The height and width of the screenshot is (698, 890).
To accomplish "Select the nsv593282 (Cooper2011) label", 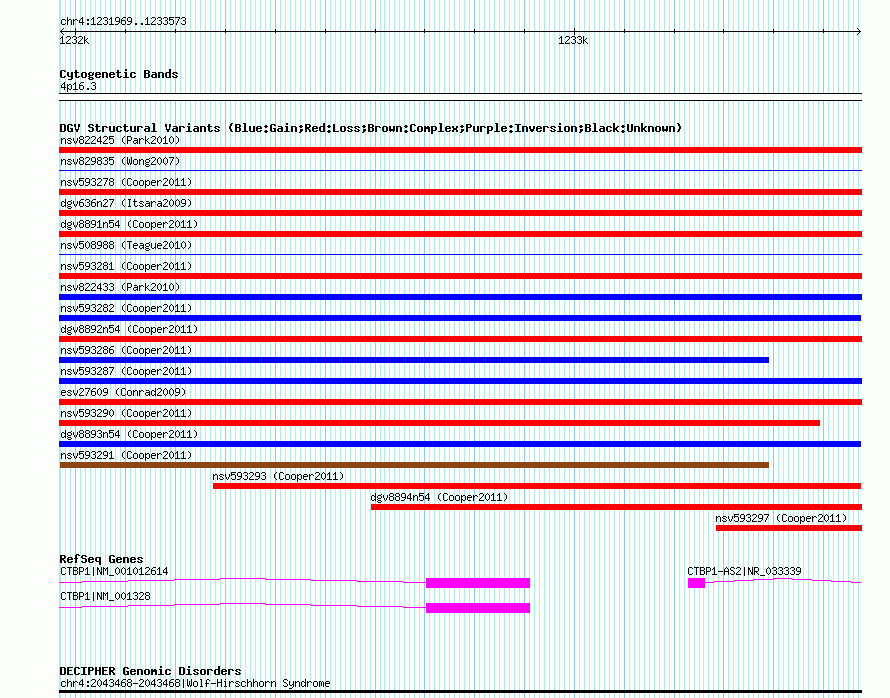I will pyautogui.click(x=126, y=308).
